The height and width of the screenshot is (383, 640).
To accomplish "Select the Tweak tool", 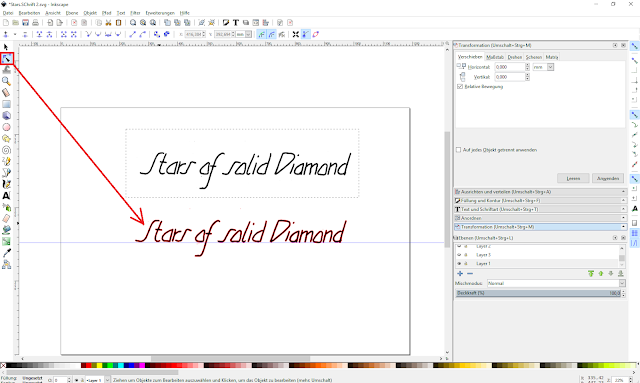I will (x=6, y=70).
